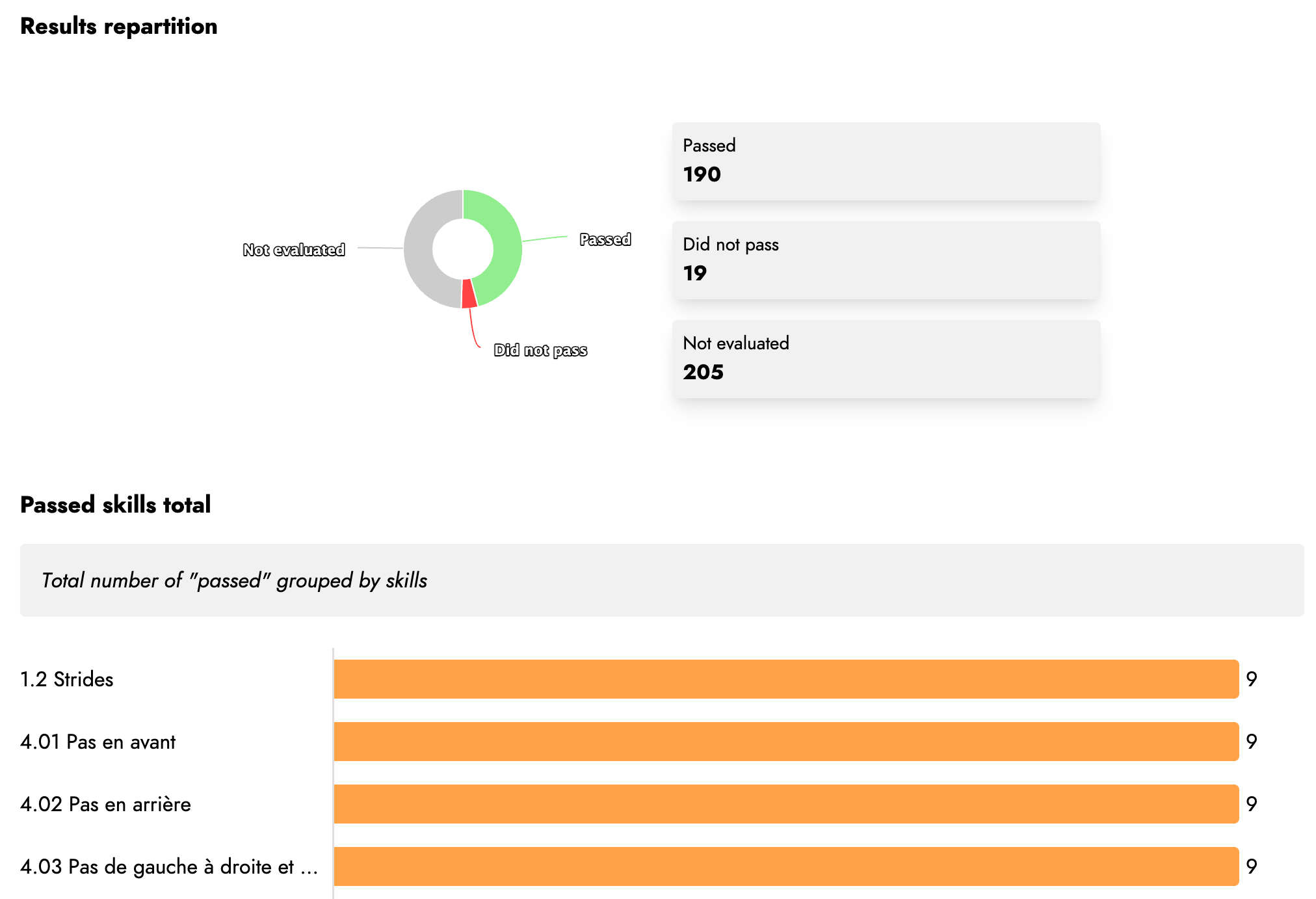Select the 4.02 Pas en arrière label

[106, 804]
